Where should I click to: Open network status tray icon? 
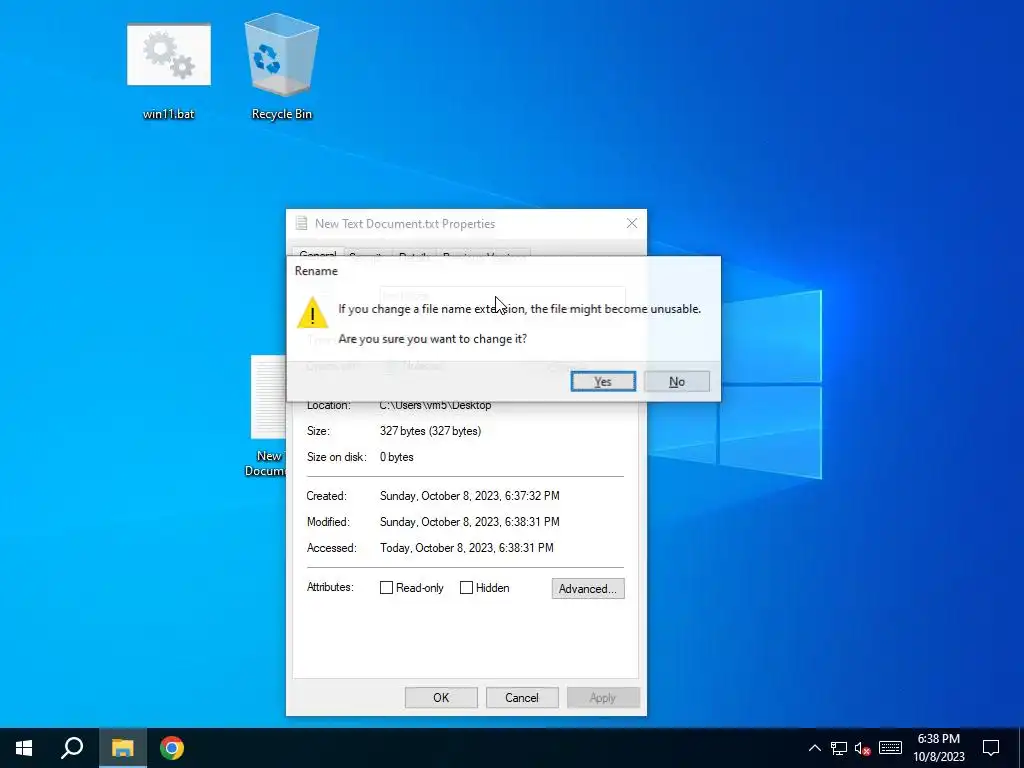(839, 748)
